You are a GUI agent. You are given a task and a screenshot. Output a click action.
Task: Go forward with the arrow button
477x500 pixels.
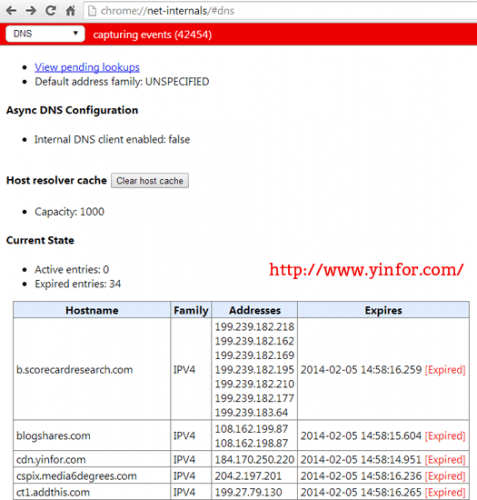pos(31,11)
